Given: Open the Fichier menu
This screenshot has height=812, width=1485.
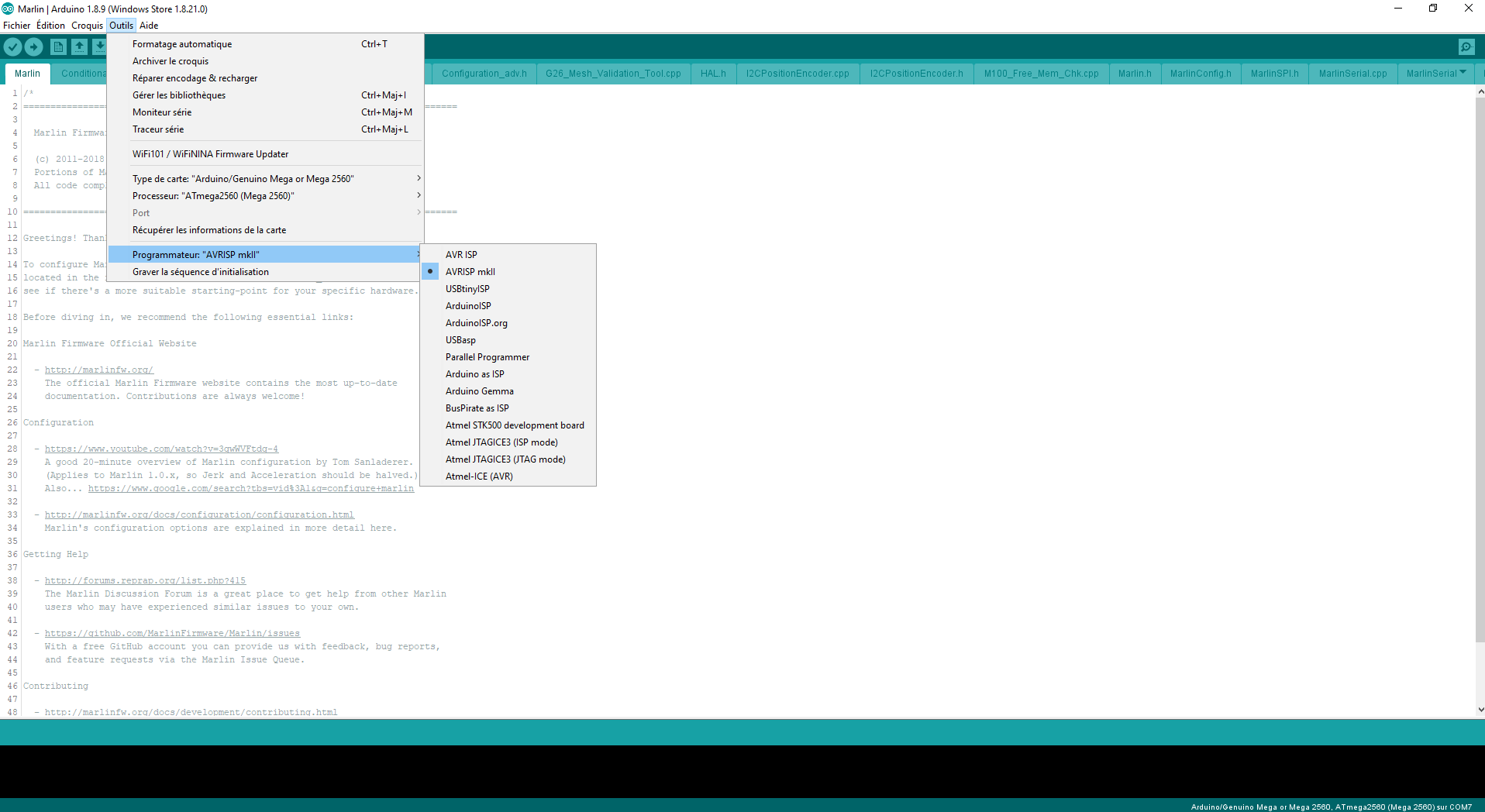Looking at the screenshot, I should (16, 26).
